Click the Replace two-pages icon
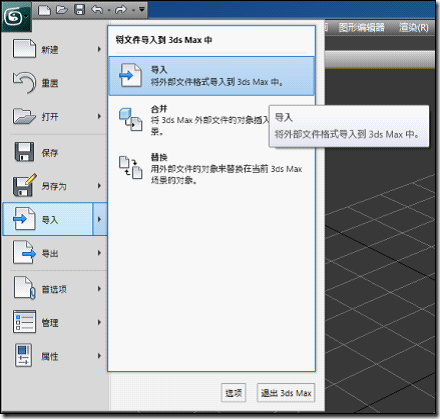Viewport: 440px width, 419px height. [131, 168]
